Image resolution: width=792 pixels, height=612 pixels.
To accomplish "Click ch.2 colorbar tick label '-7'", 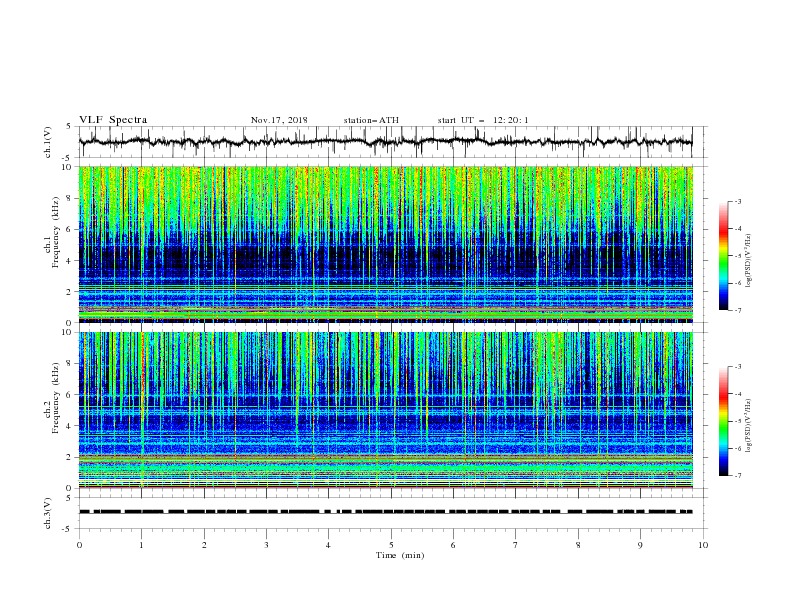I will (x=737, y=476).
